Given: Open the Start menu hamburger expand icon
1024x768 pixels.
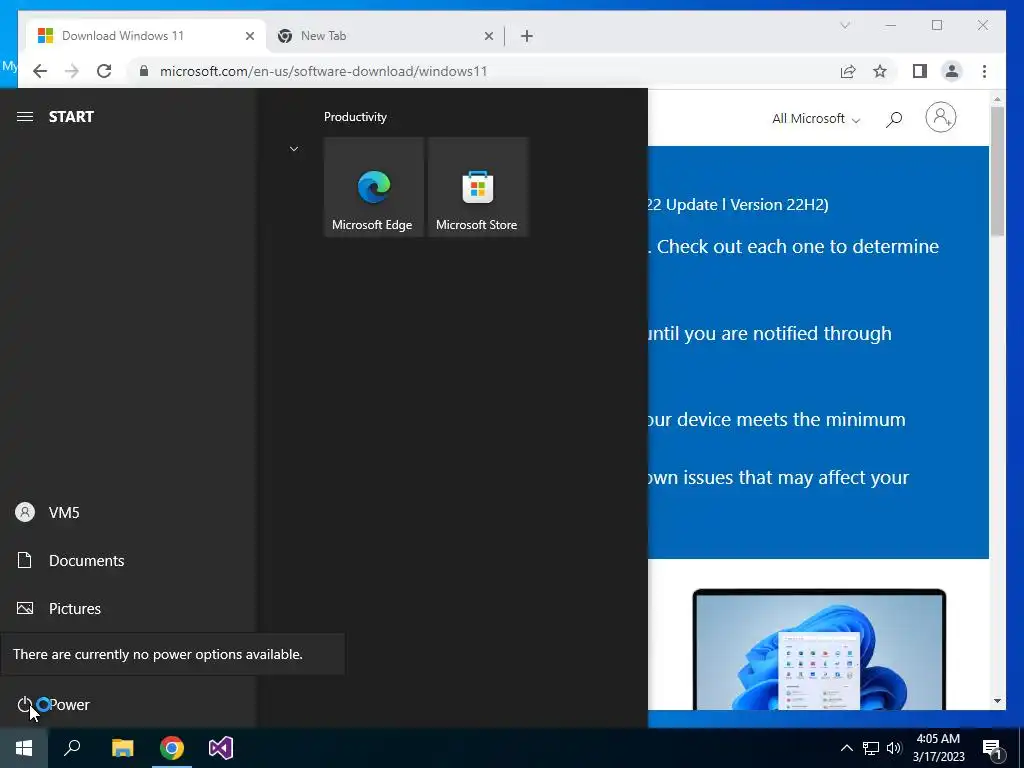Looking at the screenshot, I should pos(25,117).
